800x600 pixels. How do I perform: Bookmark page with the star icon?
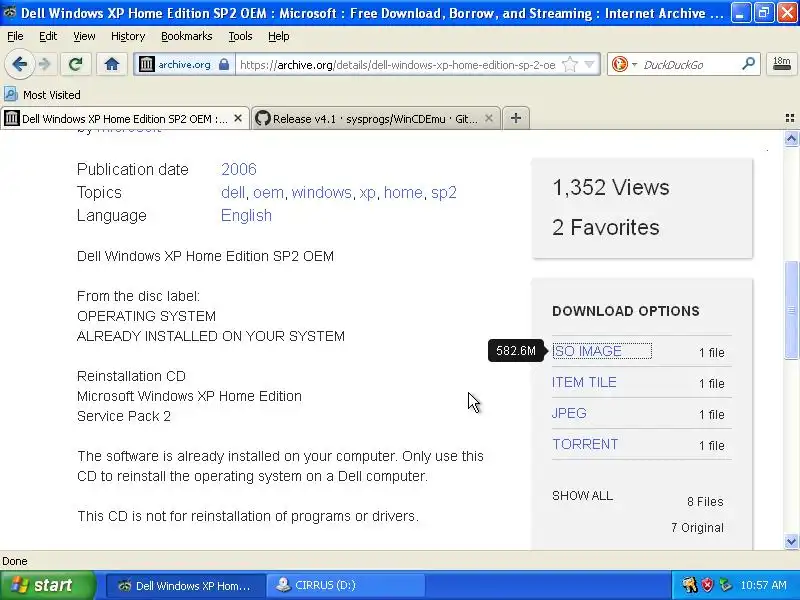(x=569, y=64)
